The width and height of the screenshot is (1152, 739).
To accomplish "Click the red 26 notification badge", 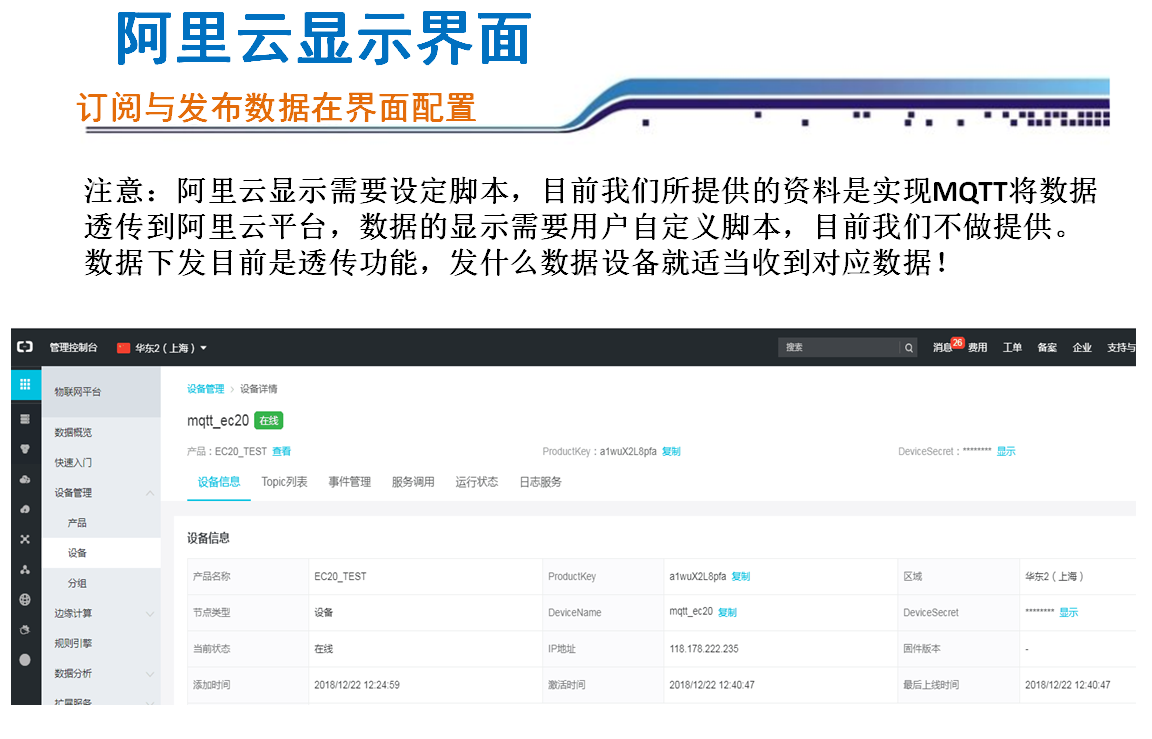I will [957, 342].
